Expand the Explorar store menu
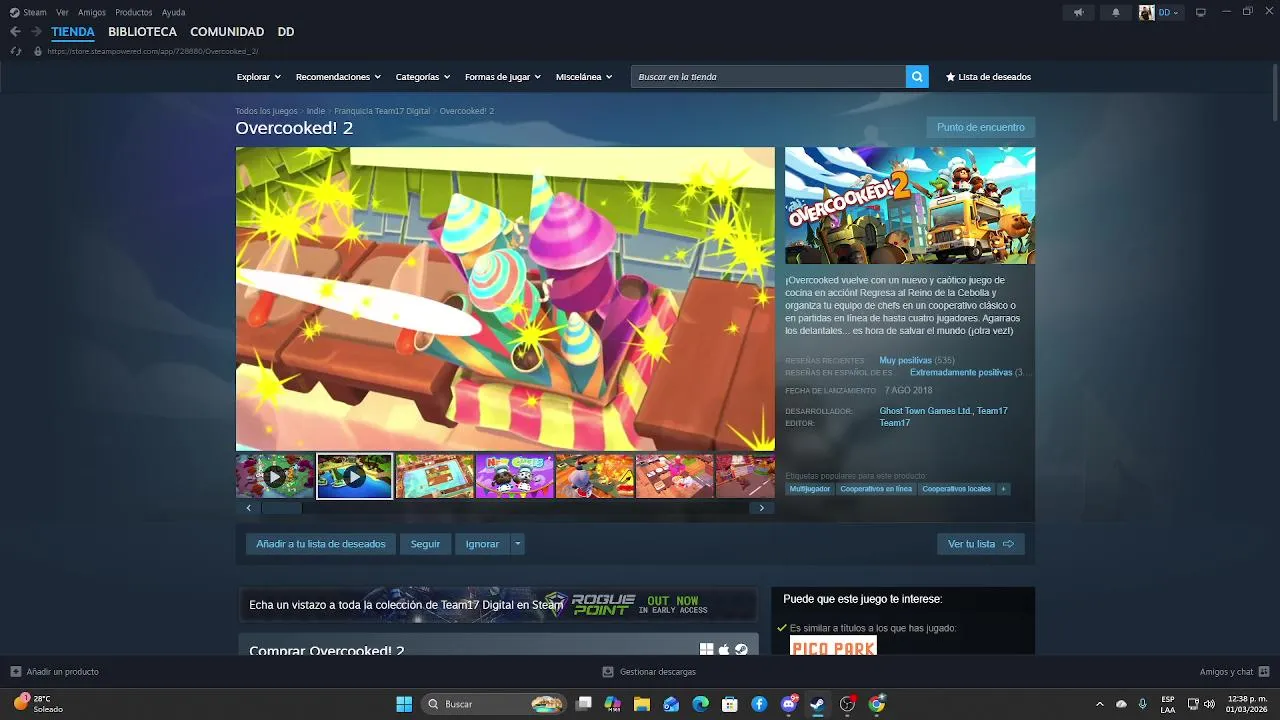The height and width of the screenshot is (720, 1280). pos(258,77)
